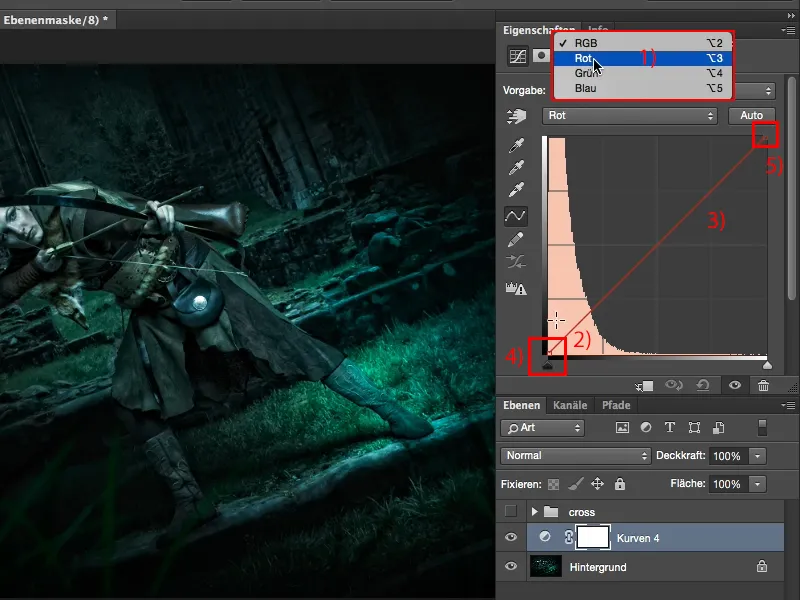Image resolution: width=800 pixels, height=600 pixels.
Task: Toggle the layer filter switch
Action: (x=762, y=428)
